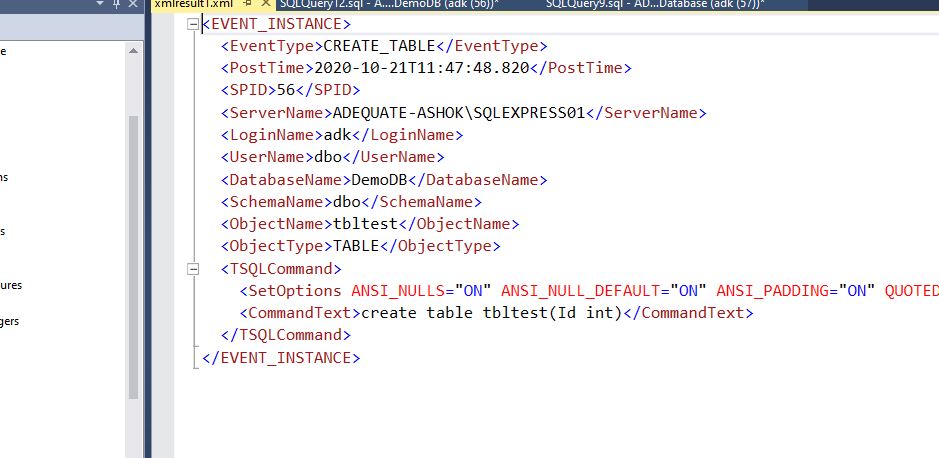Click the left panel scrollbar up arrow
Viewport: 939px width, 458px height.
[x=134, y=51]
